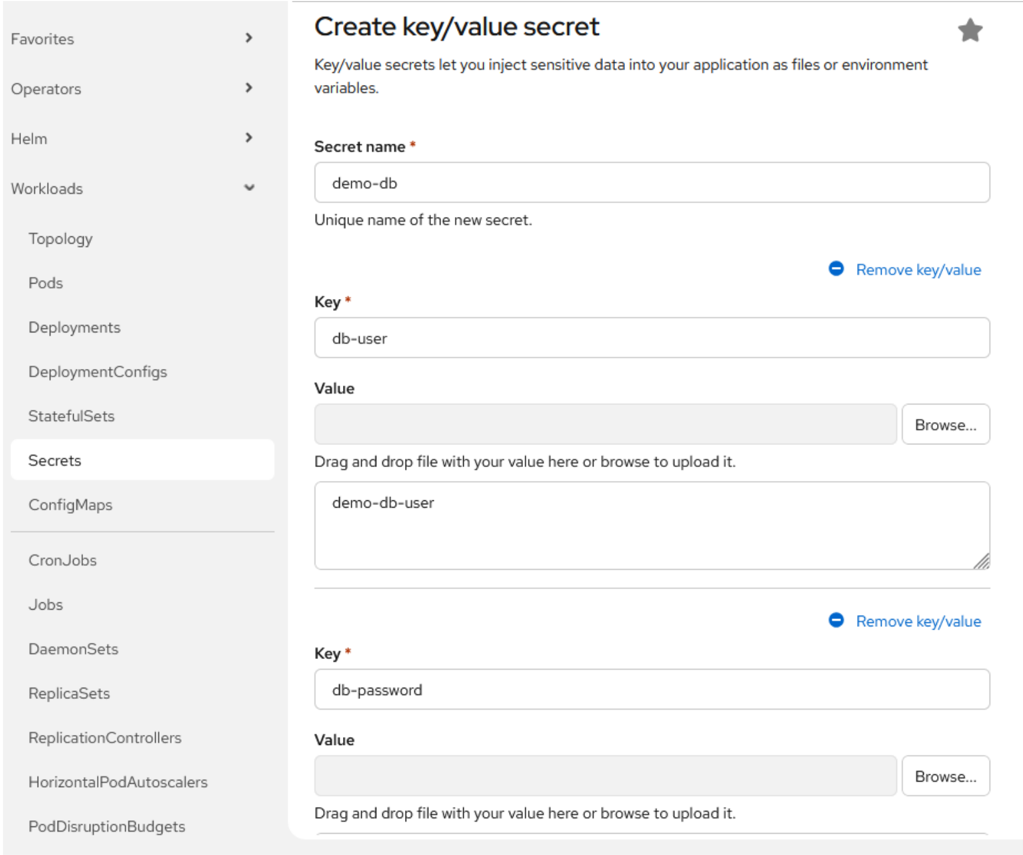Expand the Favorites section
1023x855 pixels.
tap(133, 39)
